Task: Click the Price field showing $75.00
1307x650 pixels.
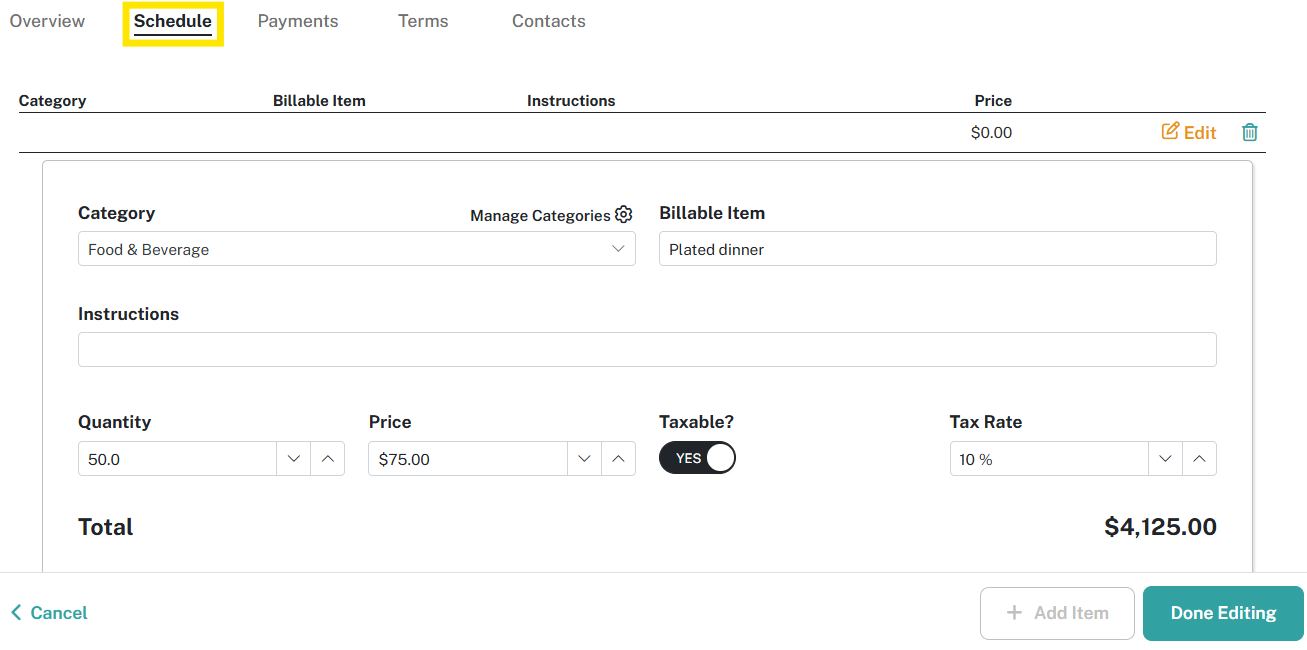Action: pos(468,459)
